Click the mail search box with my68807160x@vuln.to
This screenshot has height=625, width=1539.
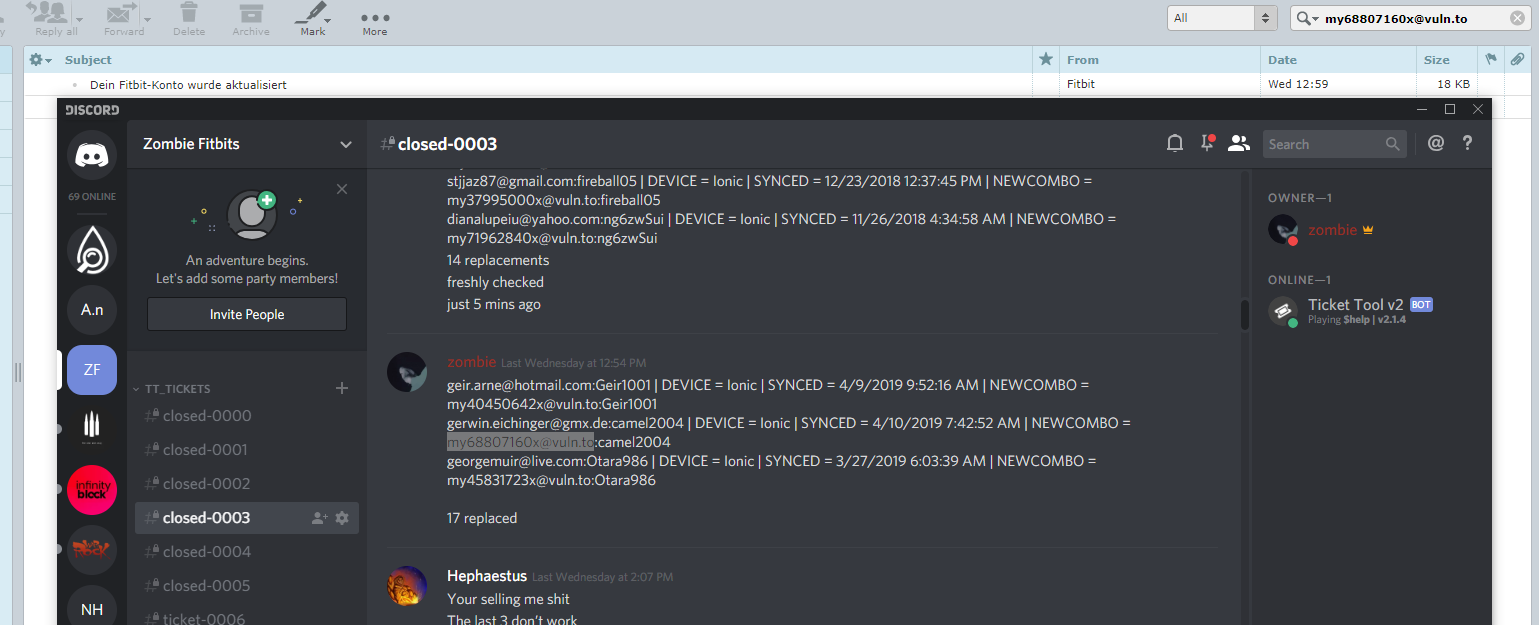coord(1410,18)
